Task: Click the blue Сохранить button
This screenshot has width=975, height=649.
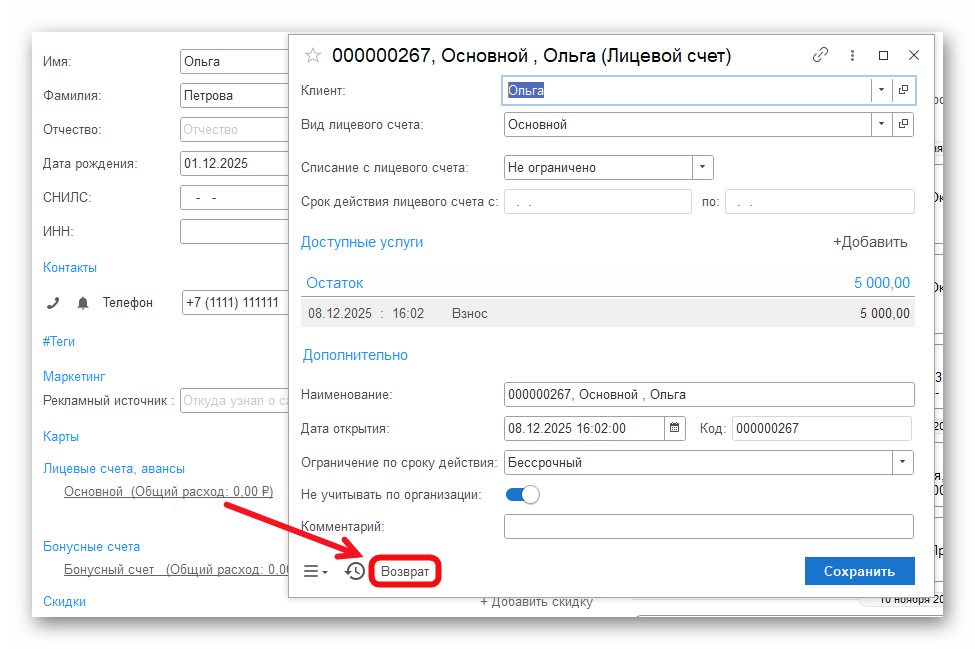Action: [x=859, y=571]
